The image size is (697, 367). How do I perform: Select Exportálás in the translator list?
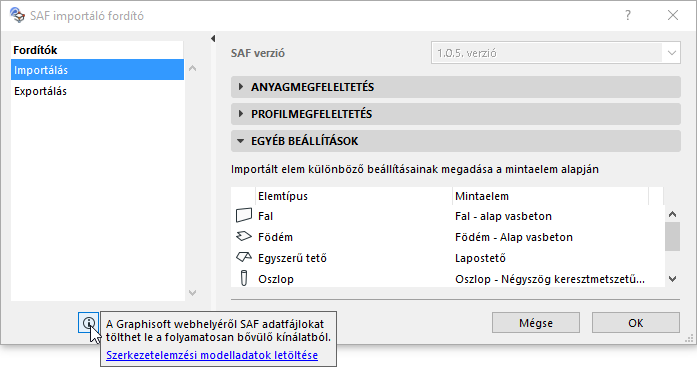(97, 91)
